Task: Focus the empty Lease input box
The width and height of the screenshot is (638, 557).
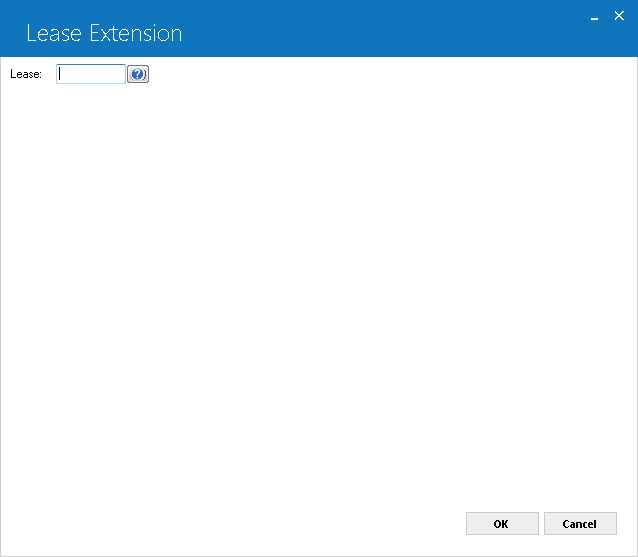Action: [91, 74]
